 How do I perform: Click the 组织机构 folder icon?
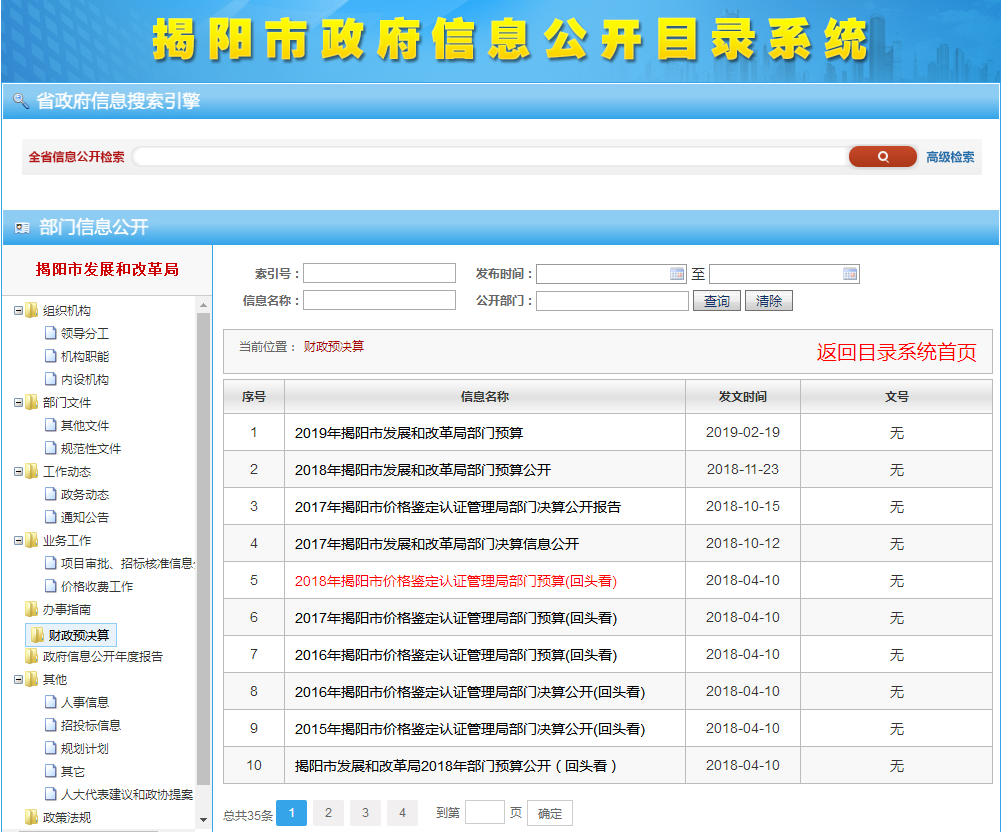[x=31, y=311]
